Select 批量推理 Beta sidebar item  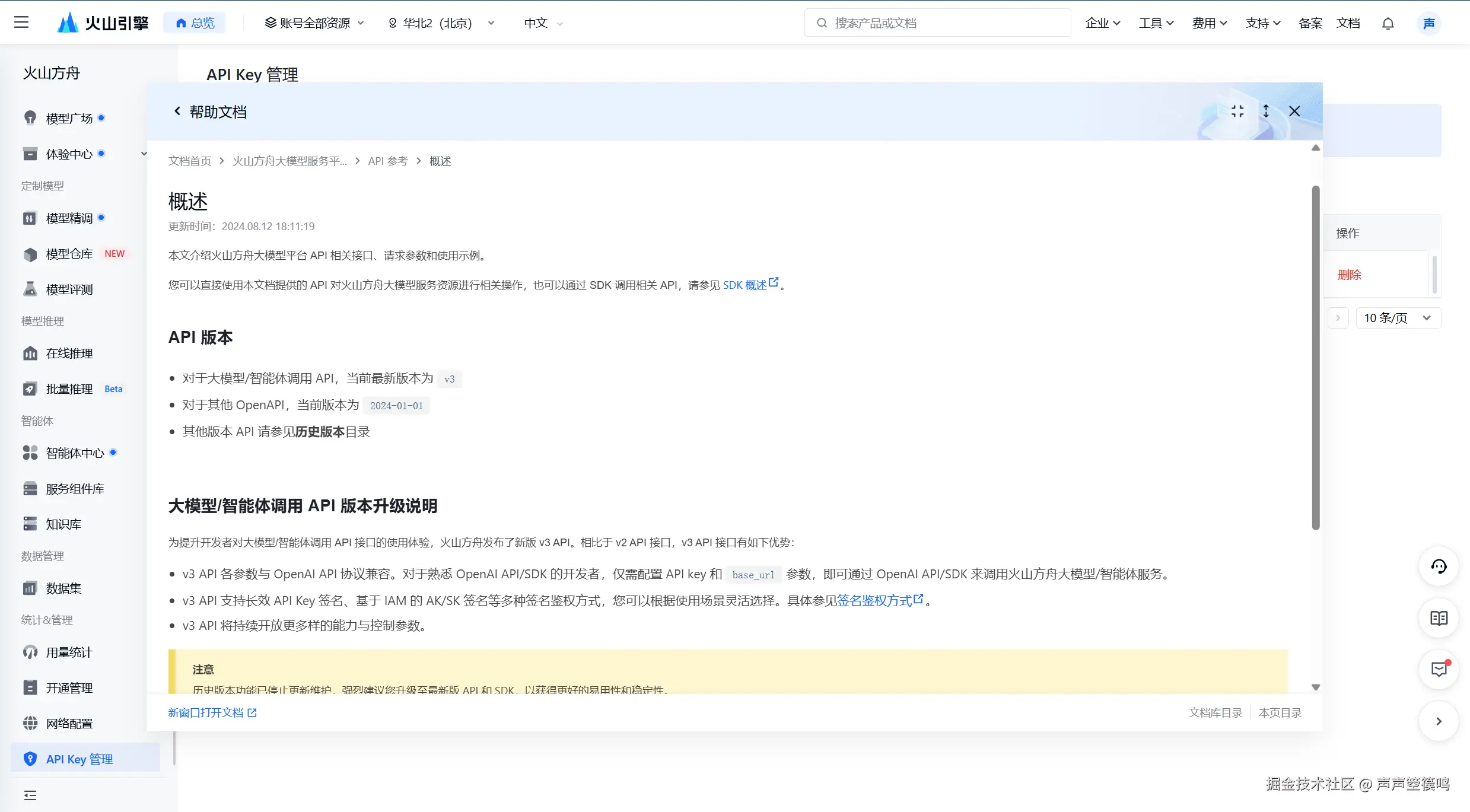pos(69,389)
